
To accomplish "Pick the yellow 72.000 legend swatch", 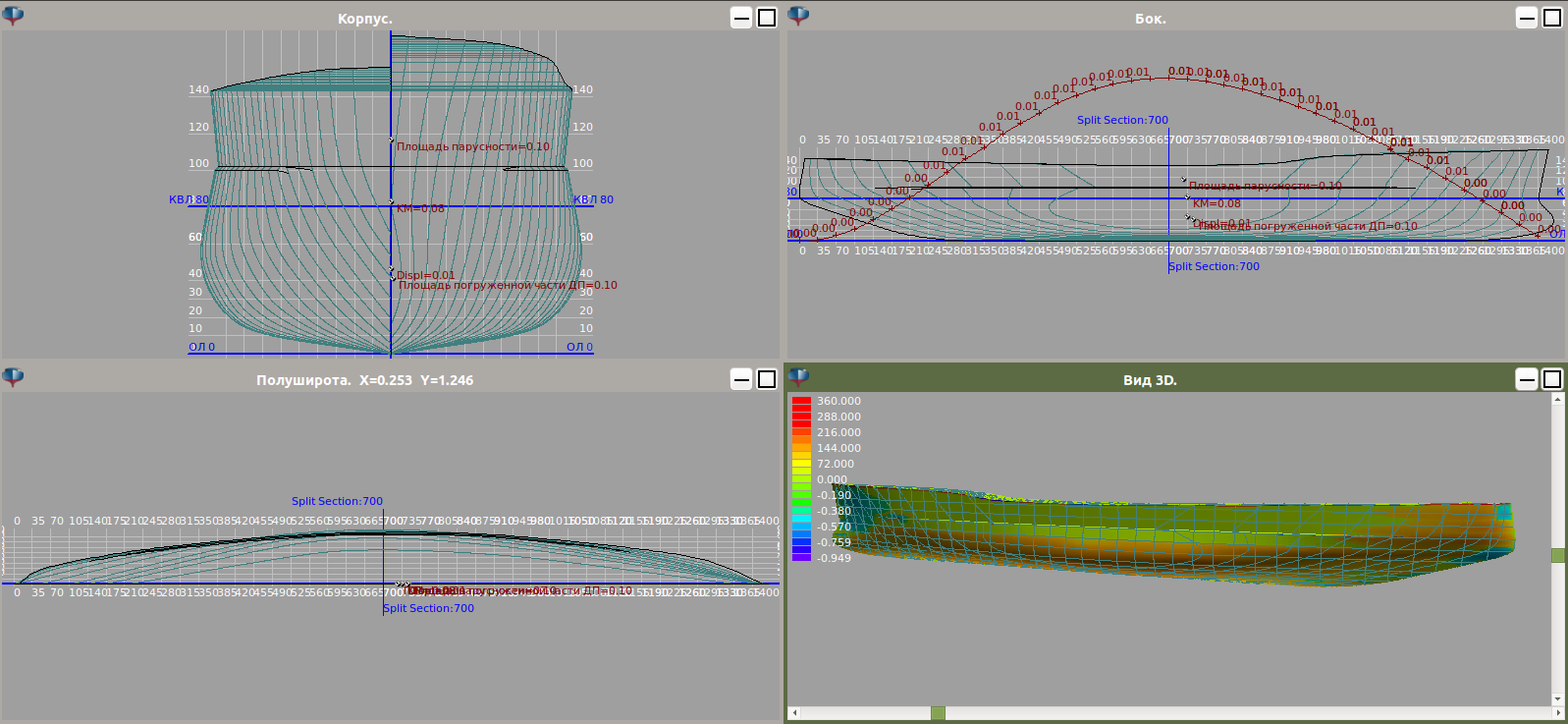I will click(801, 464).
